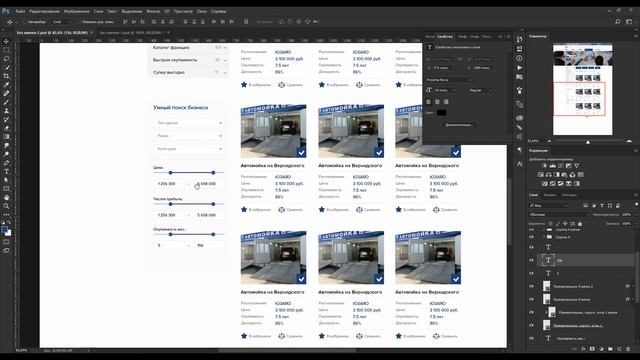The width and height of the screenshot is (640, 360).
Task: Select the Rectangular Marquee tool
Action: (x=6, y=50)
